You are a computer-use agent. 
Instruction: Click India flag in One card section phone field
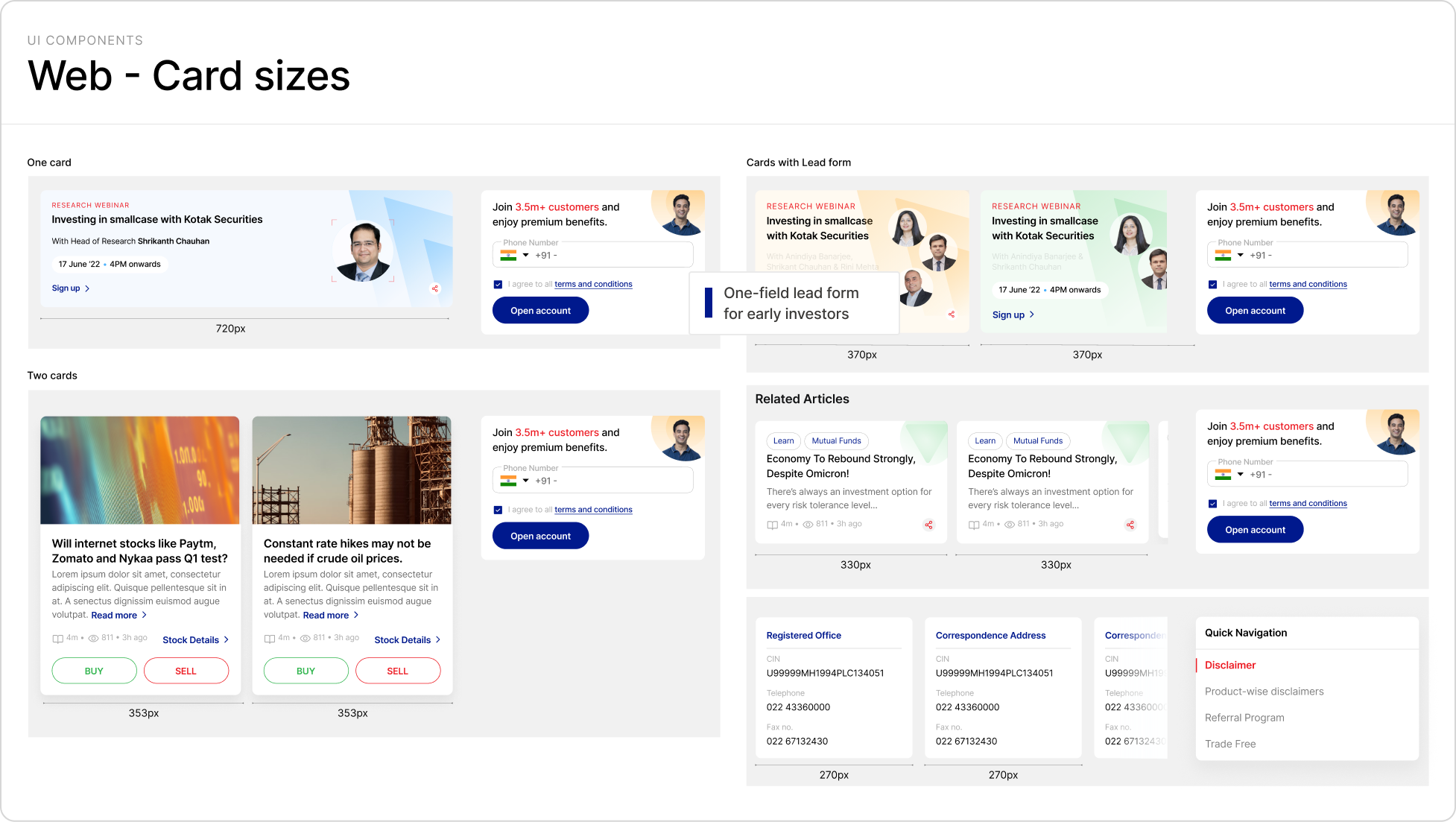[508, 255]
